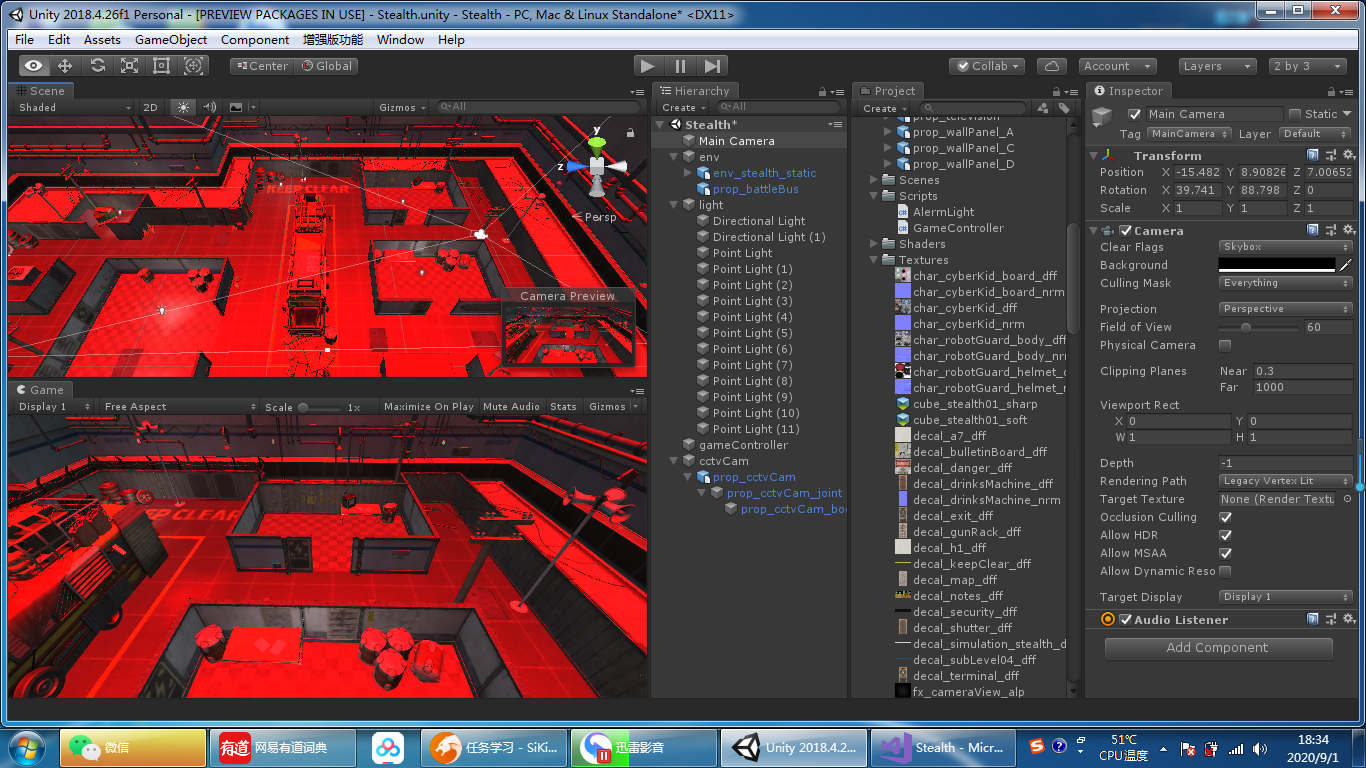Image resolution: width=1366 pixels, height=768 pixels.
Task: Toggle the Allow HDR checkbox
Action: (x=1225, y=535)
